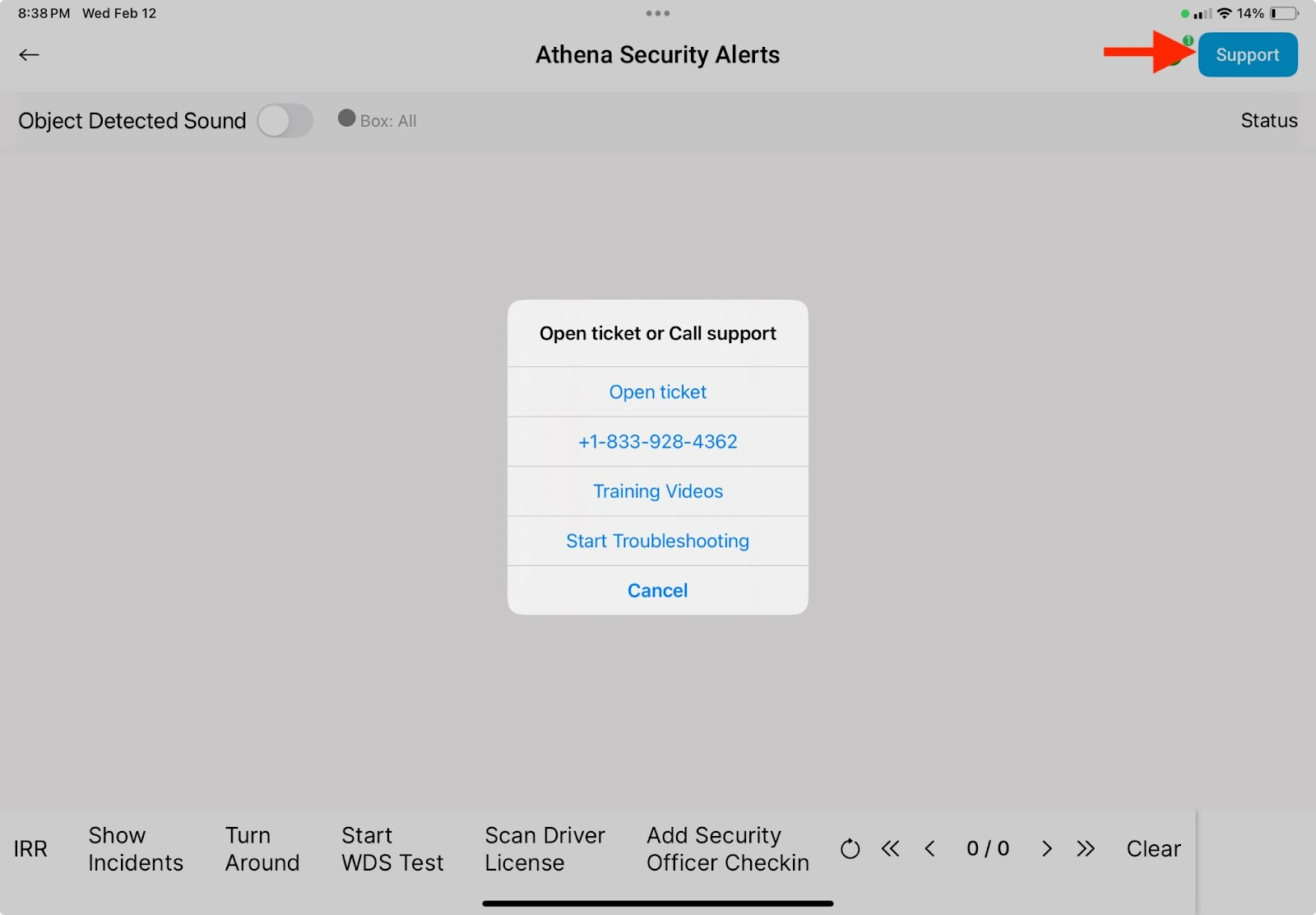The height and width of the screenshot is (915, 1316).
Task: Toggle Object Detected Sound switch
Action: coord(285,121)
